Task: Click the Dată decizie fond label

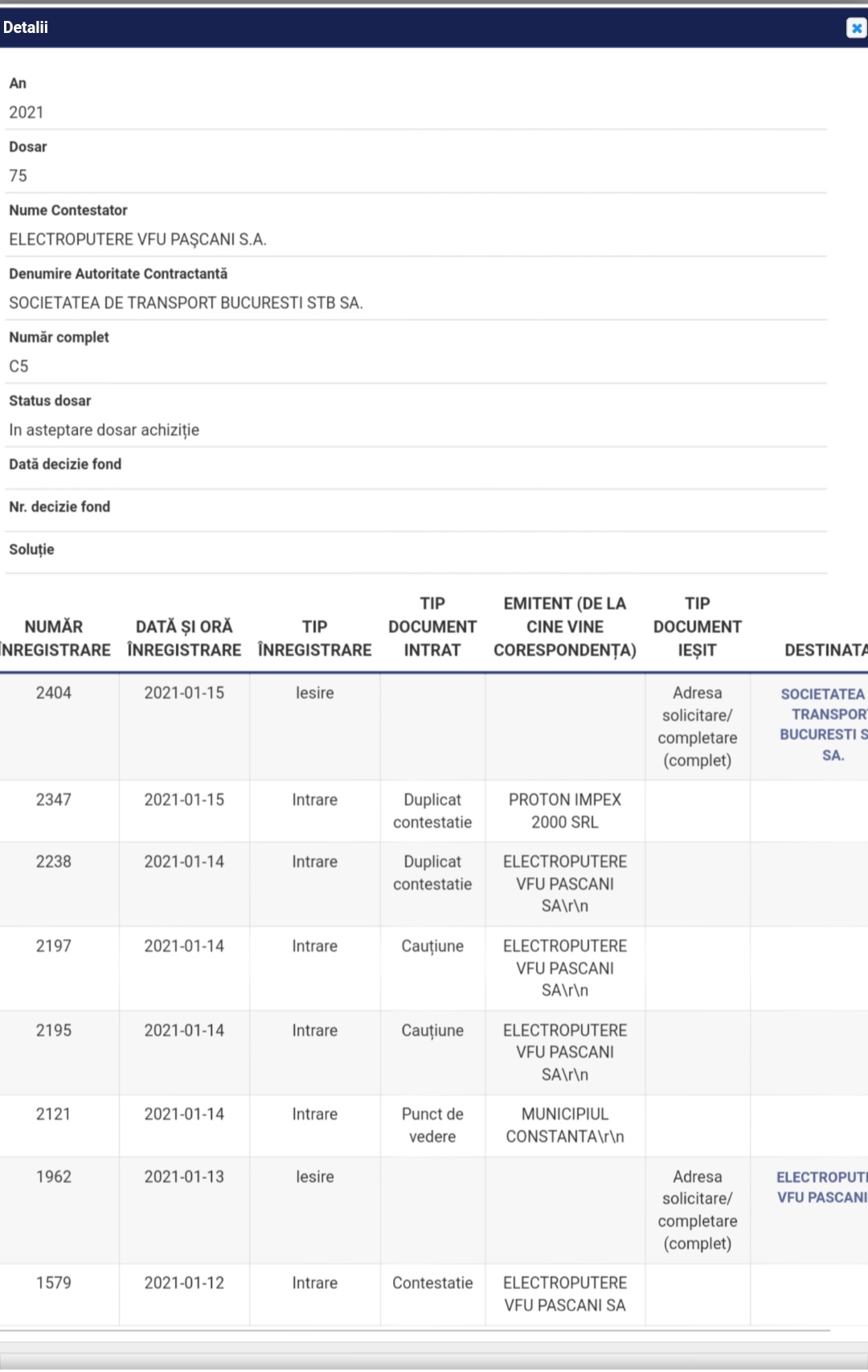Action: tap(65, 465)
